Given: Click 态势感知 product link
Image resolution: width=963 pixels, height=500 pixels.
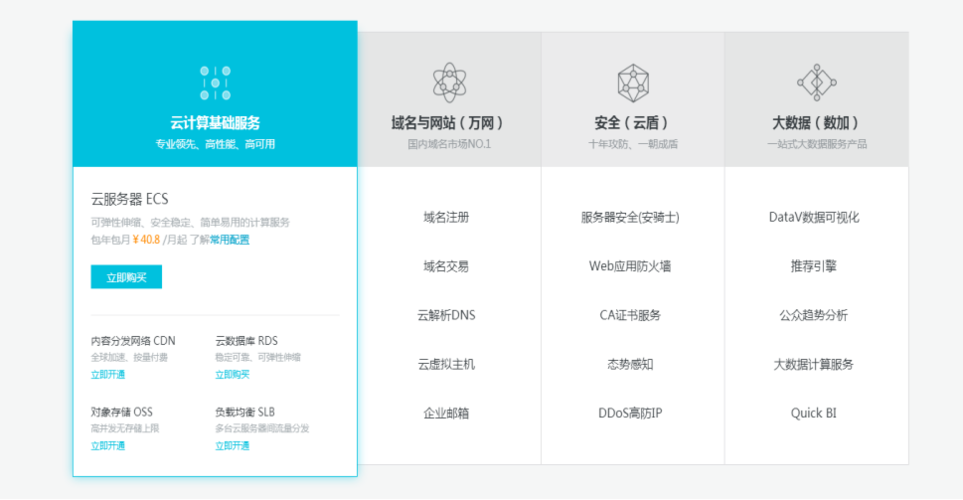Looking at the screenshot, I should click(630, 364).
